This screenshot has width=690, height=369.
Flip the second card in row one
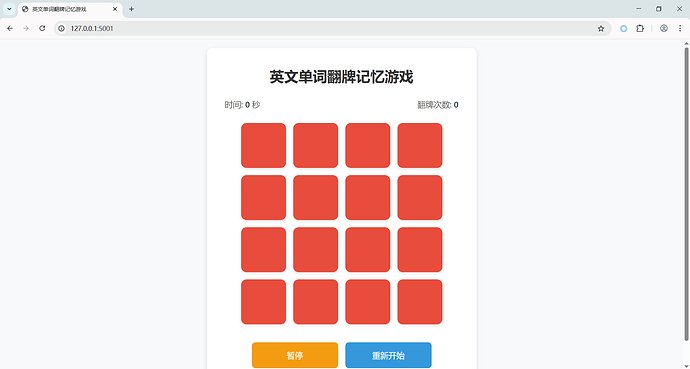click(x=316, y=146)
